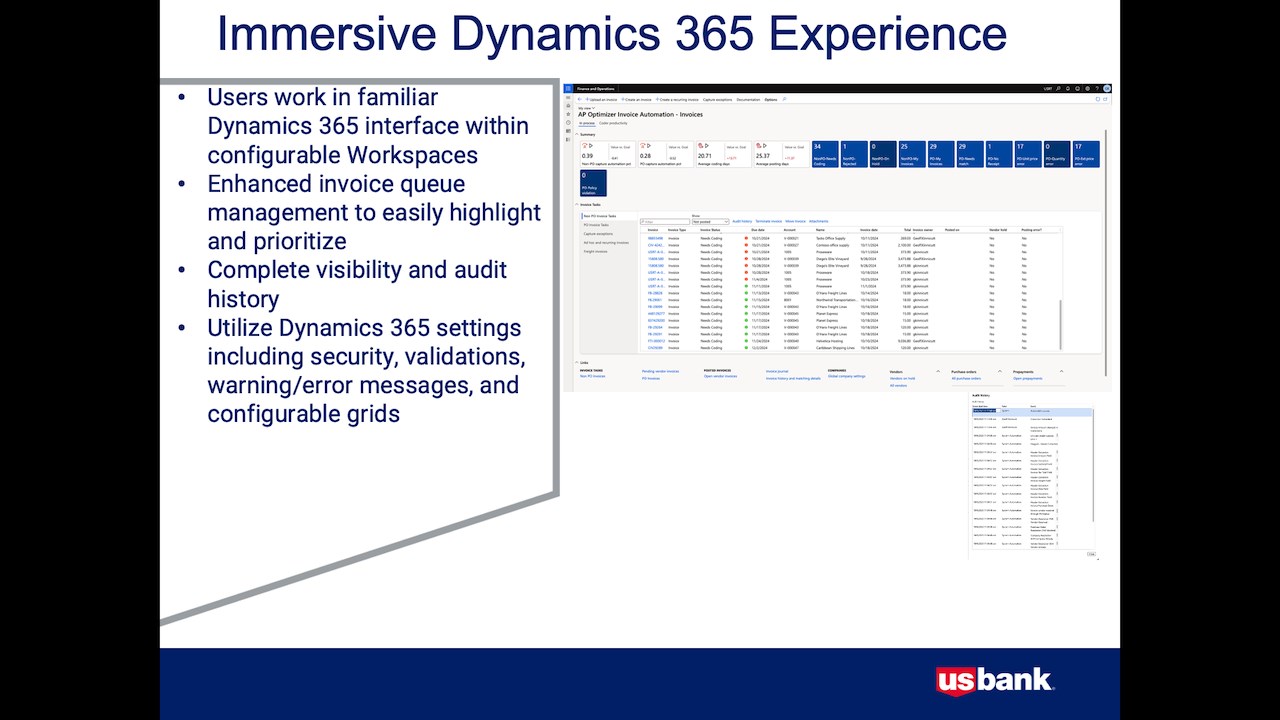Image resolution: width=1280 pixels, height=720 pixels.
Task: Open the 0 NonPO-On hold tile
Action: coord(883,154)
